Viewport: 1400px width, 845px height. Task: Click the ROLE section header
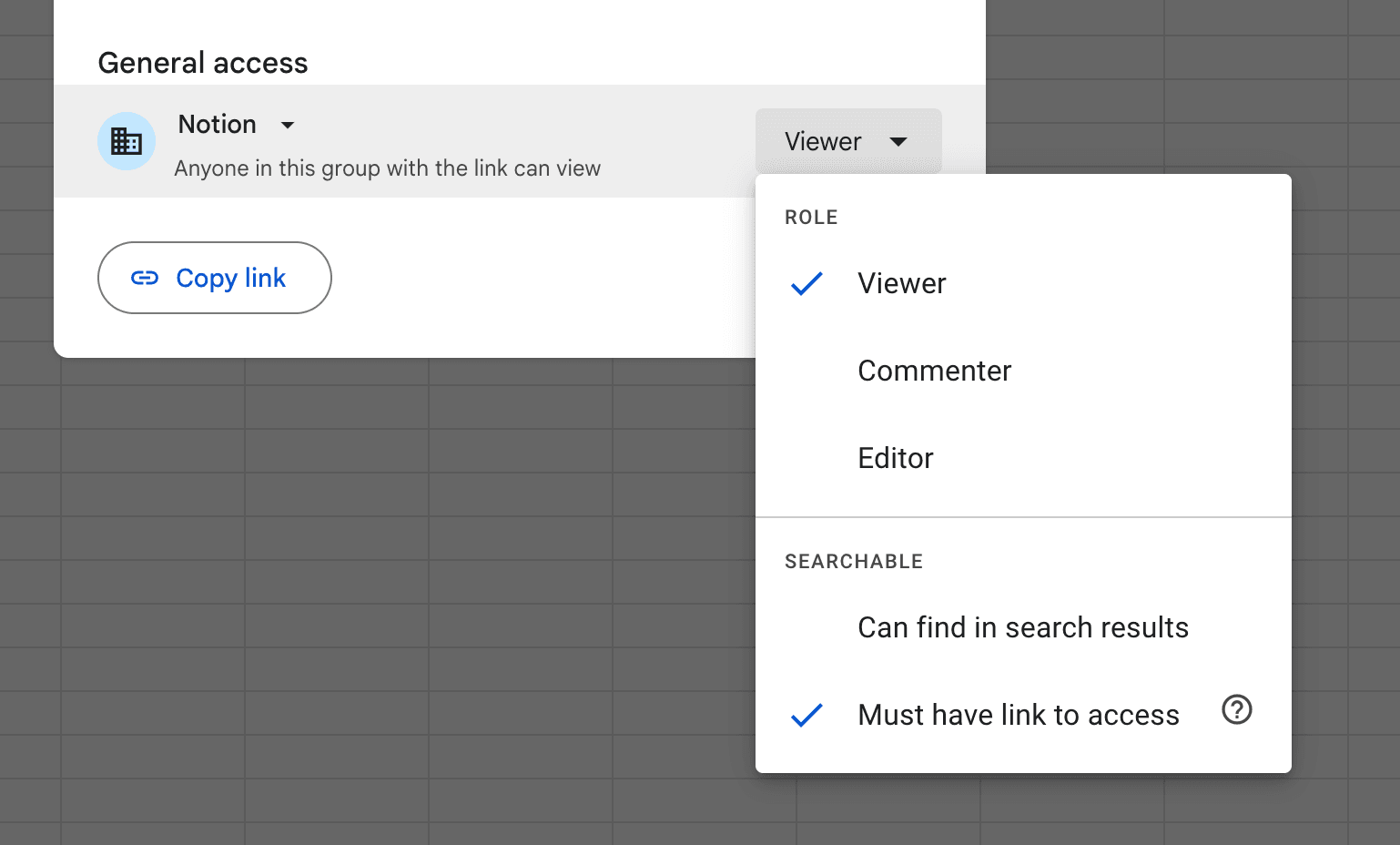[810, 217]
